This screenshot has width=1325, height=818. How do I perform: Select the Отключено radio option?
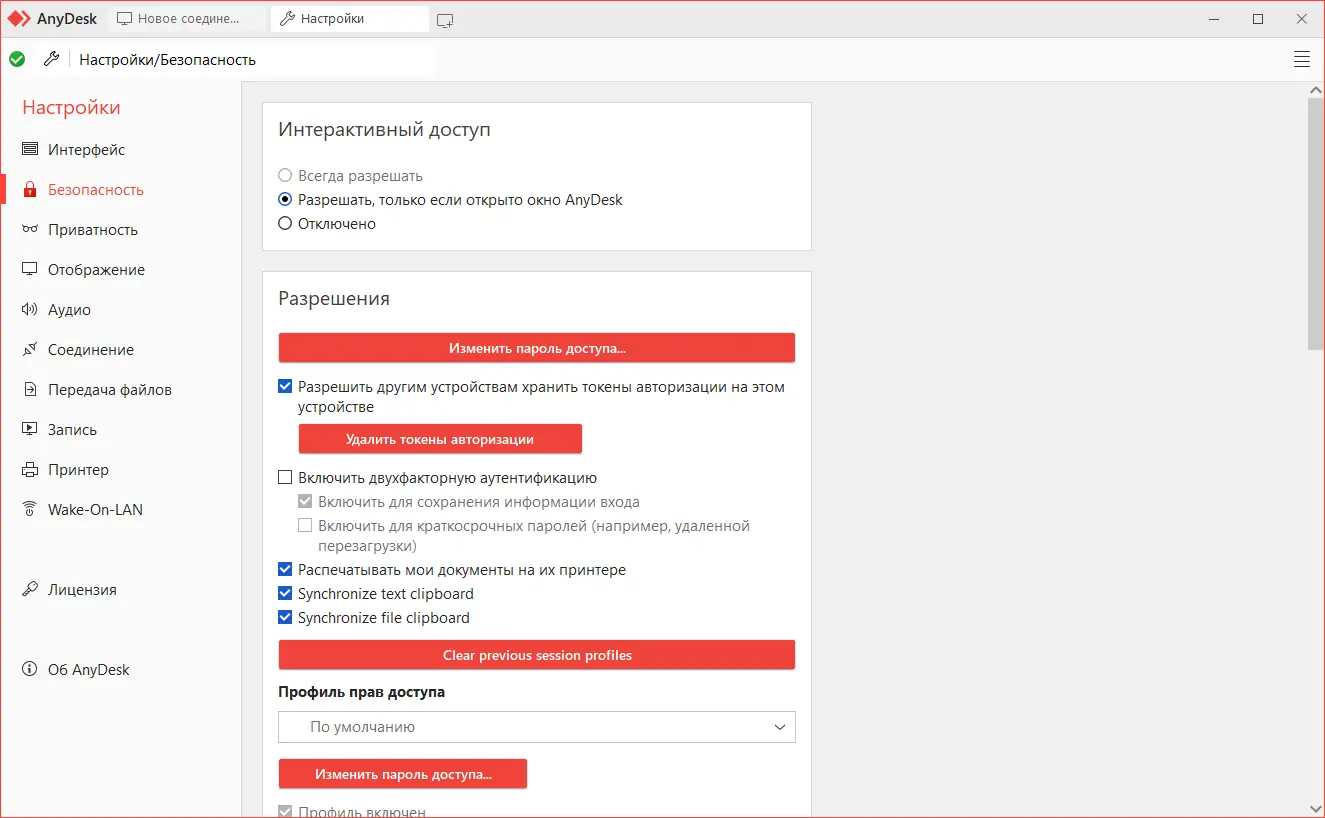tap(285, 224)
